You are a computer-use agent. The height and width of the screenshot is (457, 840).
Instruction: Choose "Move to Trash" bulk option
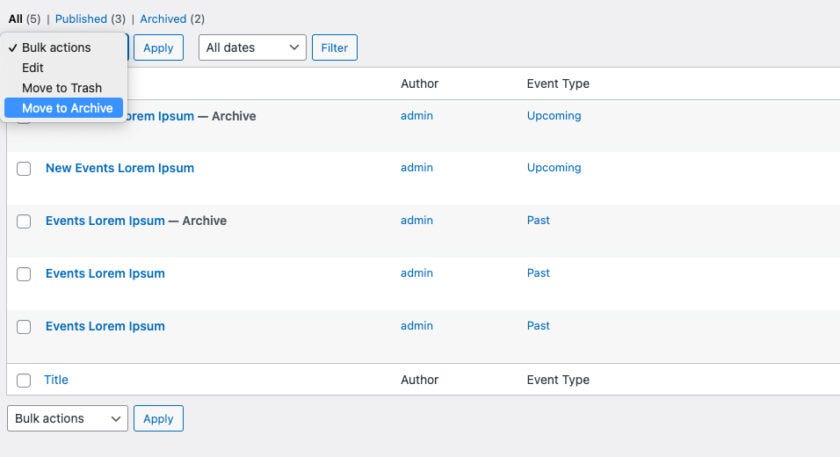pyautogui.click(x=62, y=88)
